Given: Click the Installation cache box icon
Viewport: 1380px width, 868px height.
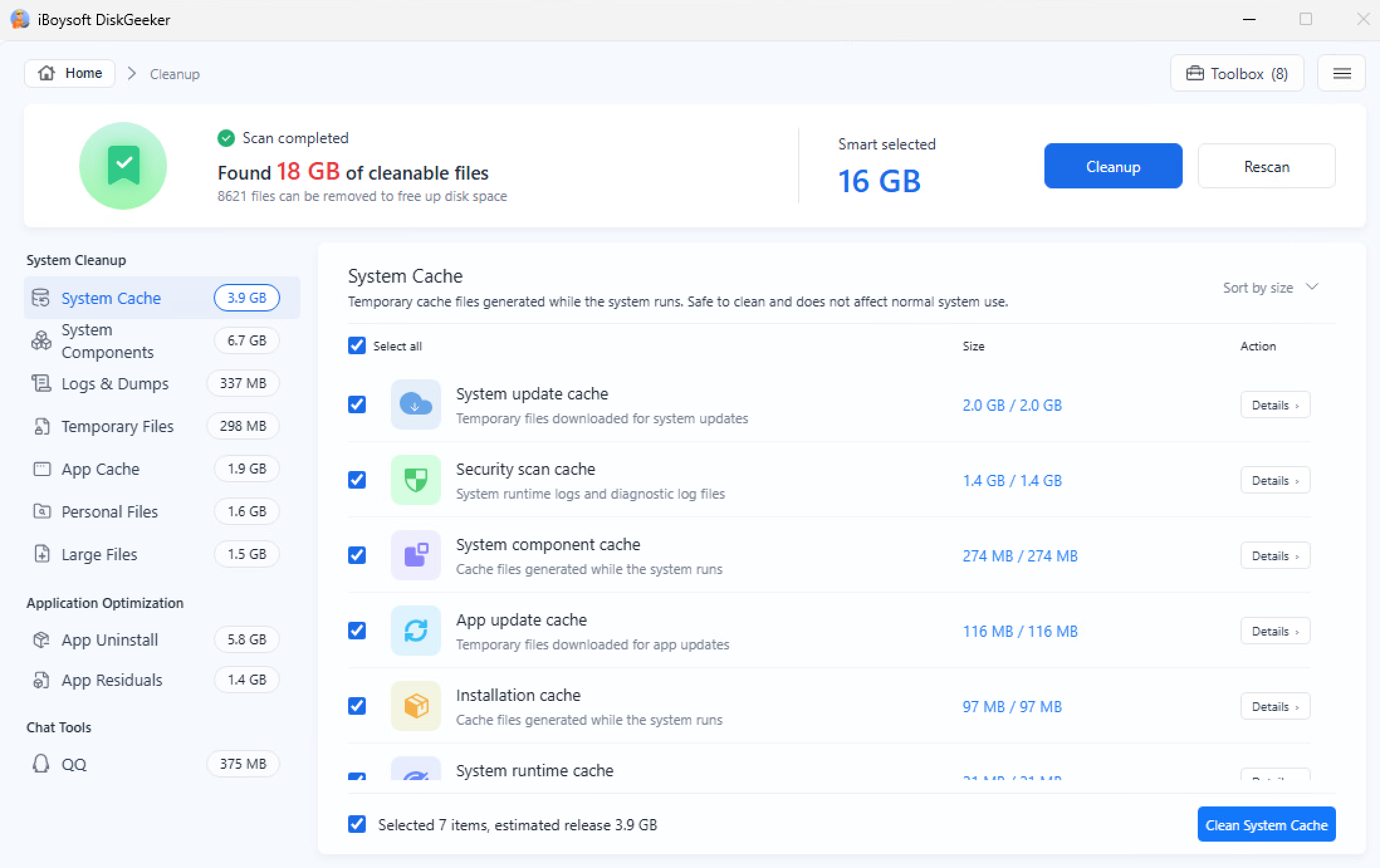Looking at the screenshot, I should [x=416, y=706].
